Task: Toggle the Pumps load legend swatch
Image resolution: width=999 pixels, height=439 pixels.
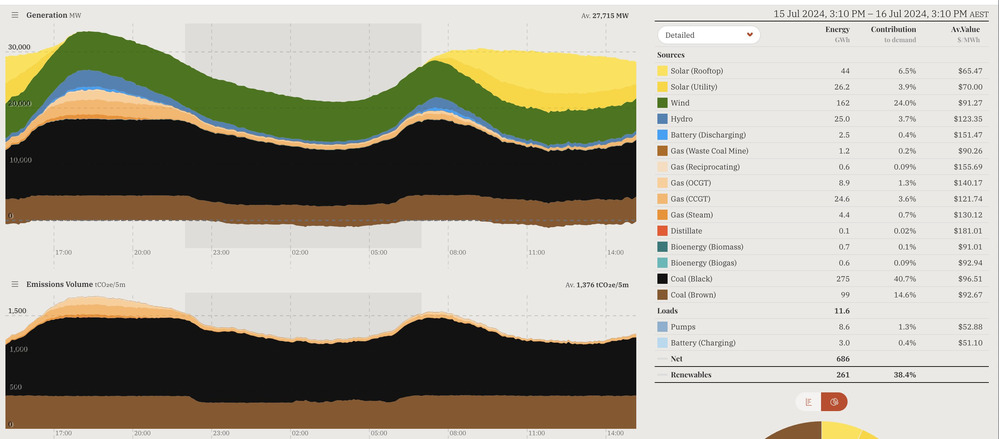Action: pos(662,326)
